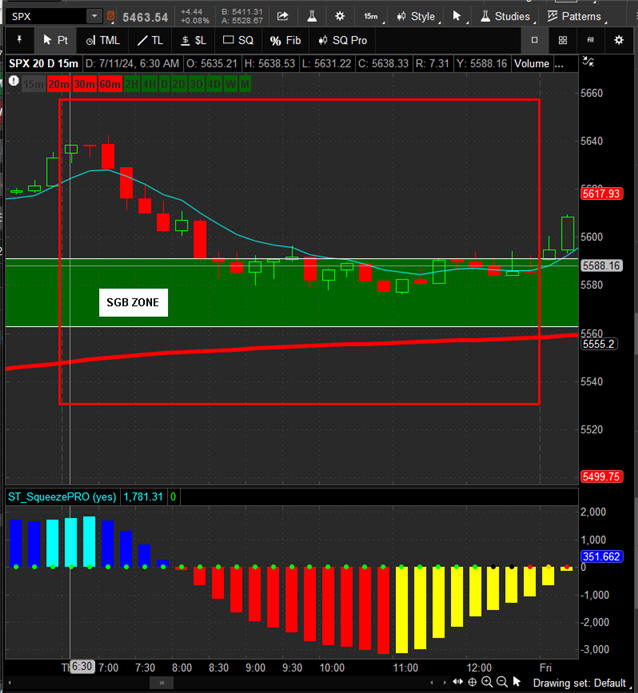Viewport: 638px width, 693px height.
Task: Click the red 60m squeeze label
Action: tap(110, 84)
